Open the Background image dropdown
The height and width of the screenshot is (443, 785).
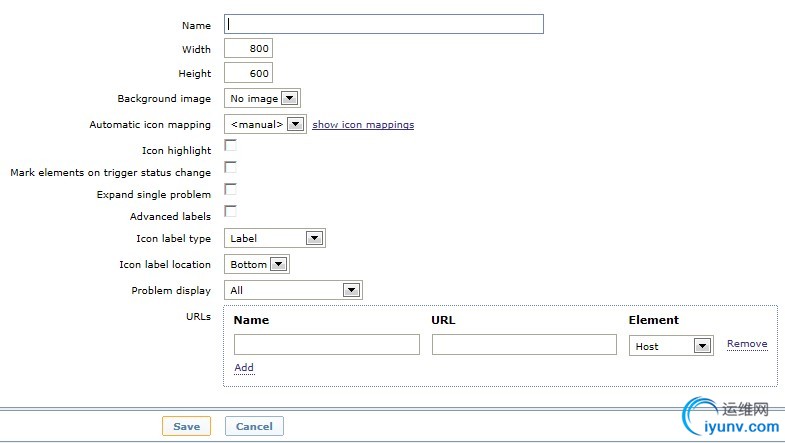click(262, 98)
